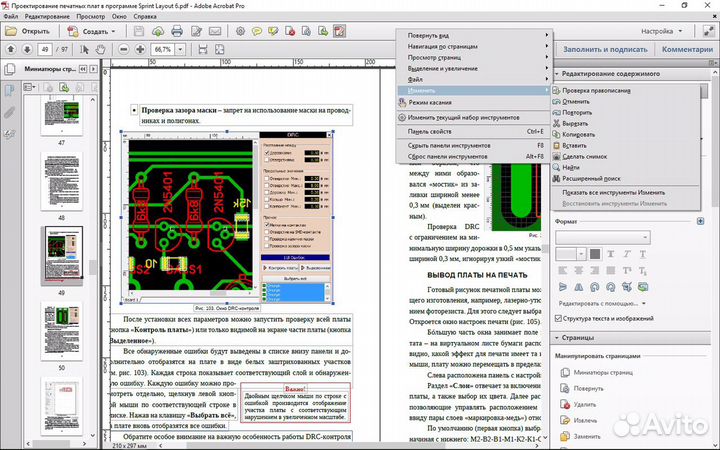Click the fit full page icon
The height and width of the screenshot is (450, 720).
tap(219, 49)
